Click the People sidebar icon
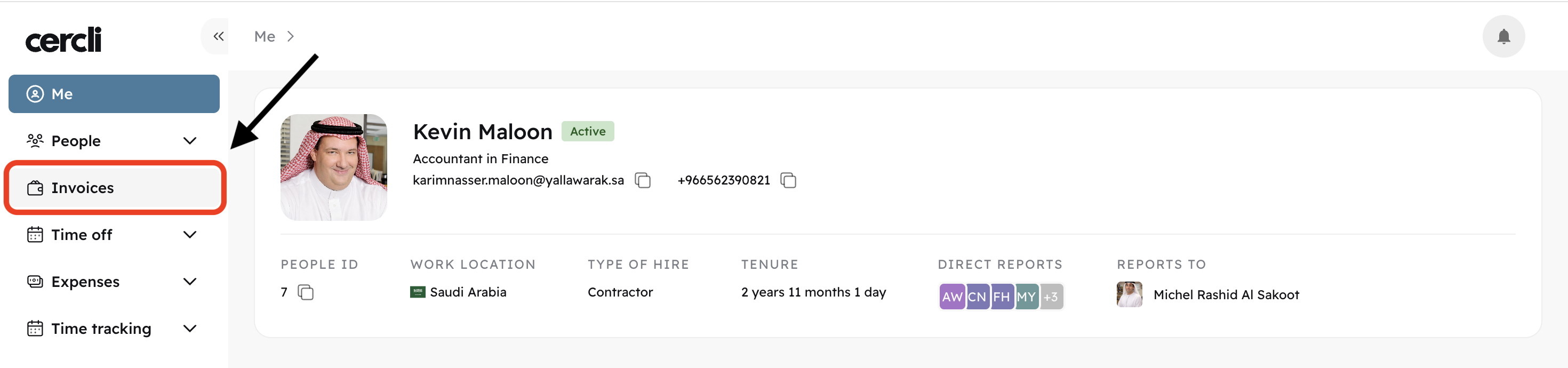The height and width of the screenshot is (368, 1568). click(x=35, y=140)
